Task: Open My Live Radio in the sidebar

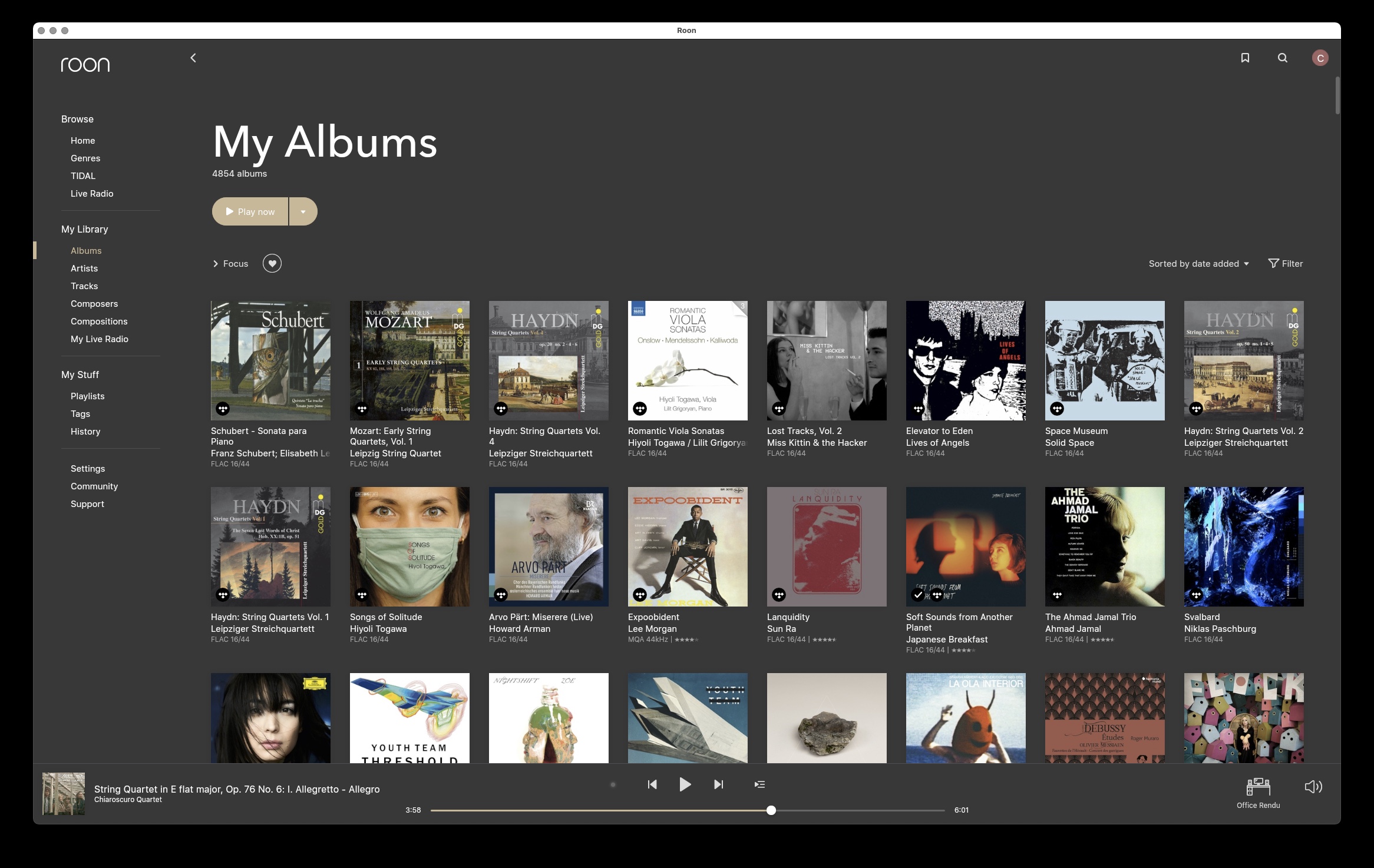Action: click(100, 339)
